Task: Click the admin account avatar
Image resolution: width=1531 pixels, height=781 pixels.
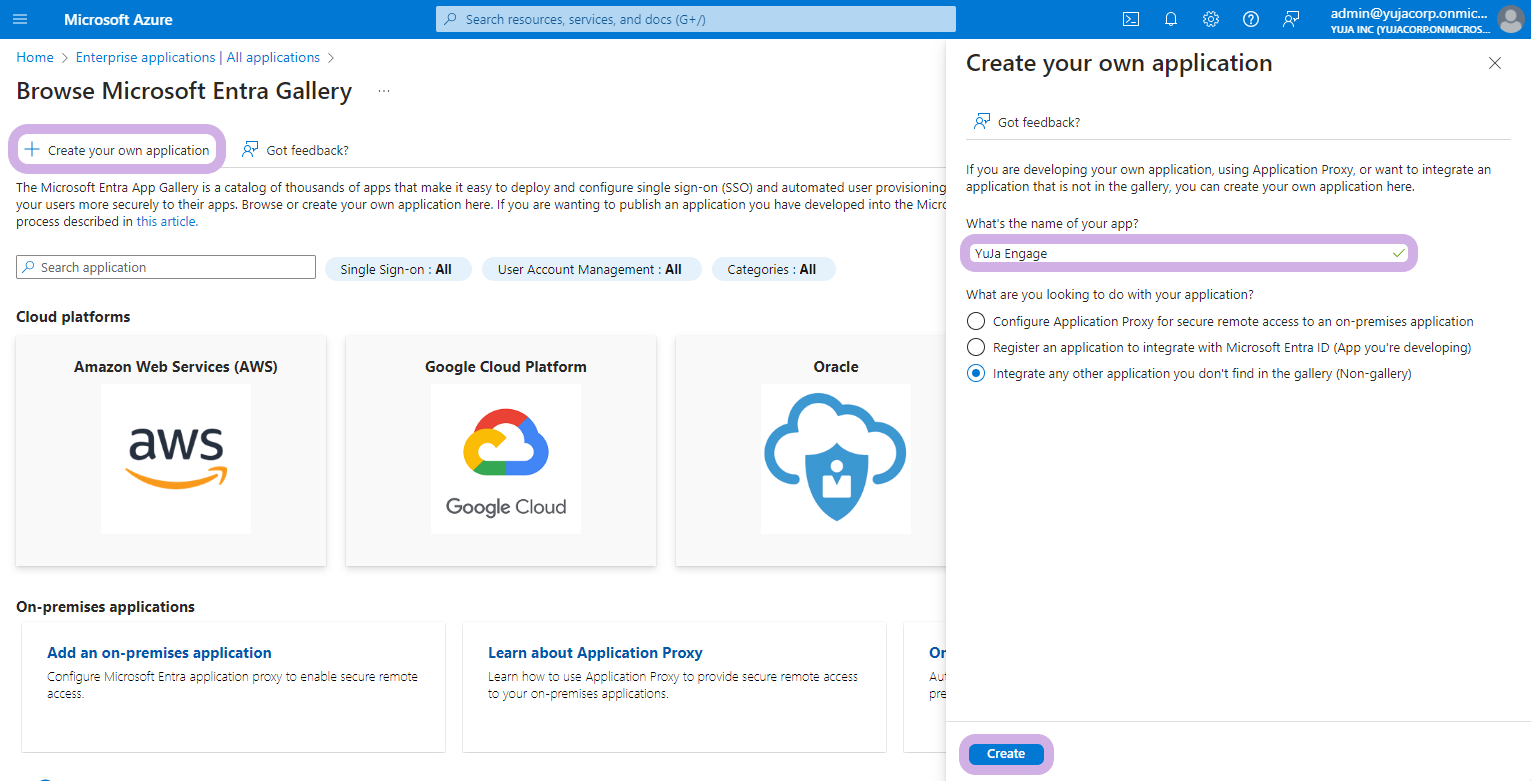Action: pyautogui.click(x=1510, y=19)
